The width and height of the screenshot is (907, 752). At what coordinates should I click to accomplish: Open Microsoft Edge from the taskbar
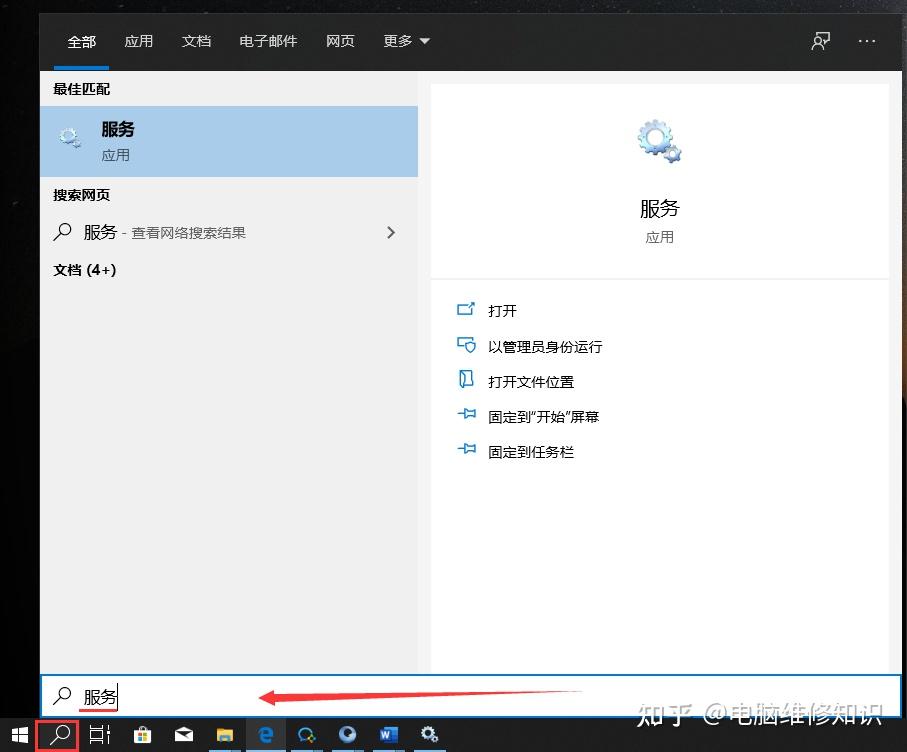click(x=266, y=735)
